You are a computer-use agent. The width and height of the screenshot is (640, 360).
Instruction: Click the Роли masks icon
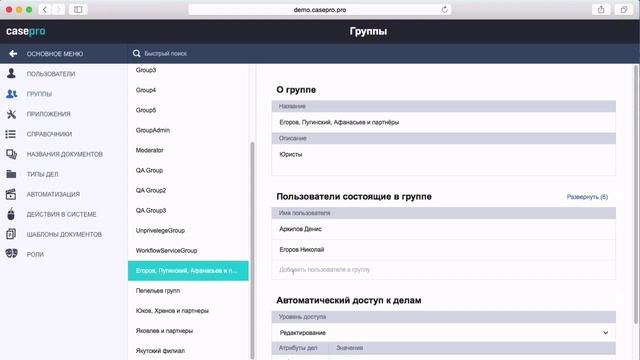pos(11,254)
